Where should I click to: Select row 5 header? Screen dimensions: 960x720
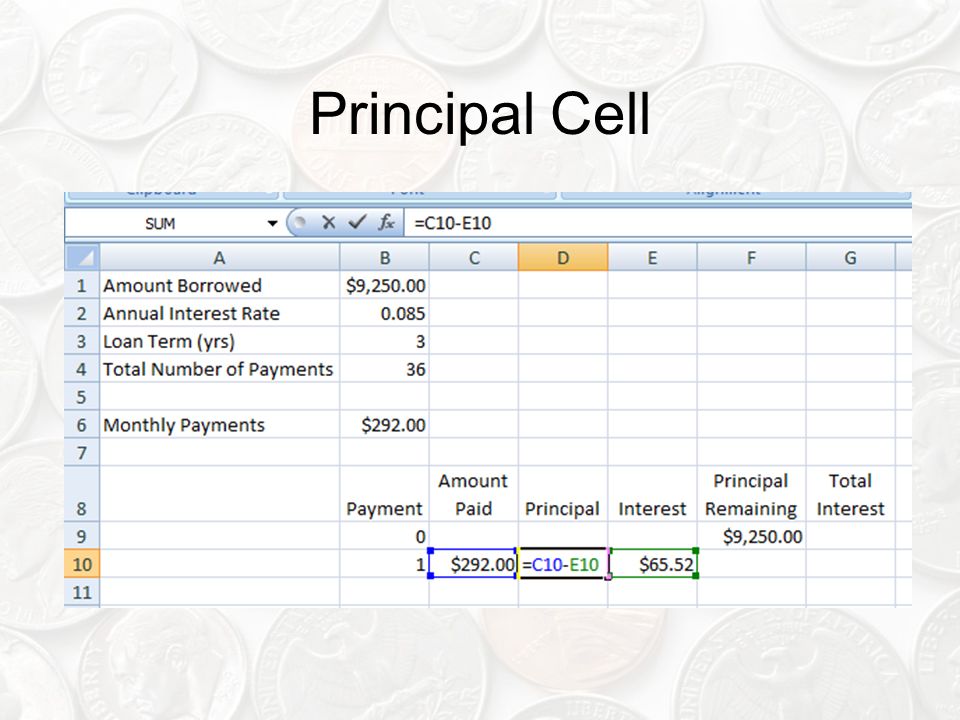tap(82, 397)
